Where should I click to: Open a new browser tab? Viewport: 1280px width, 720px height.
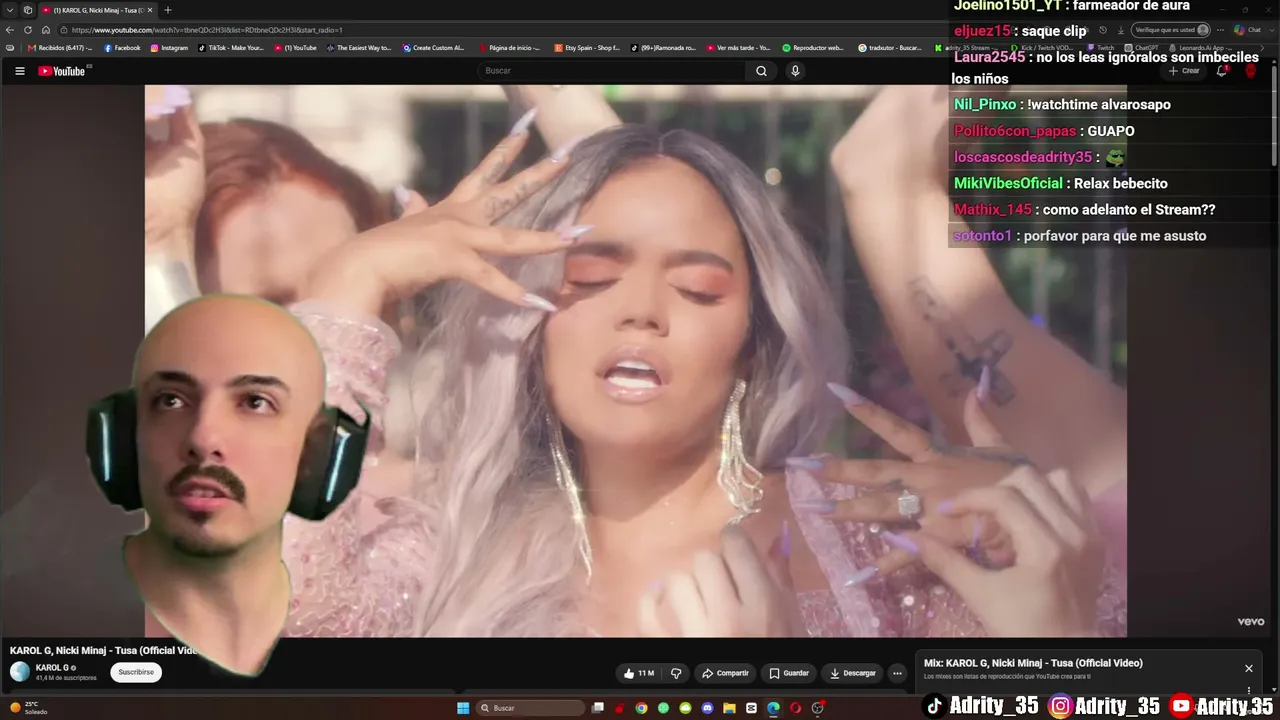[167, 10]
